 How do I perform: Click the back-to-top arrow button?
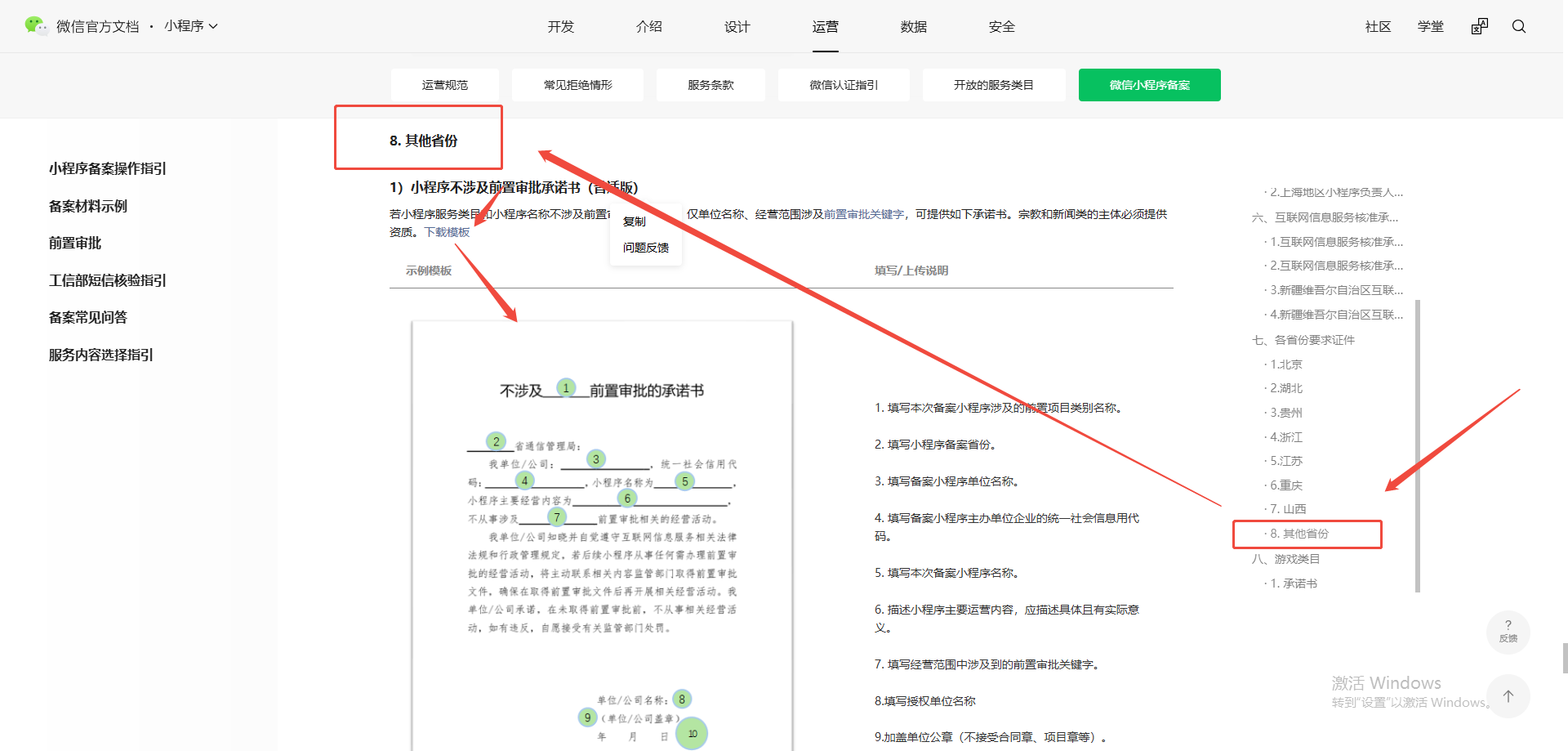point(1508,696)
